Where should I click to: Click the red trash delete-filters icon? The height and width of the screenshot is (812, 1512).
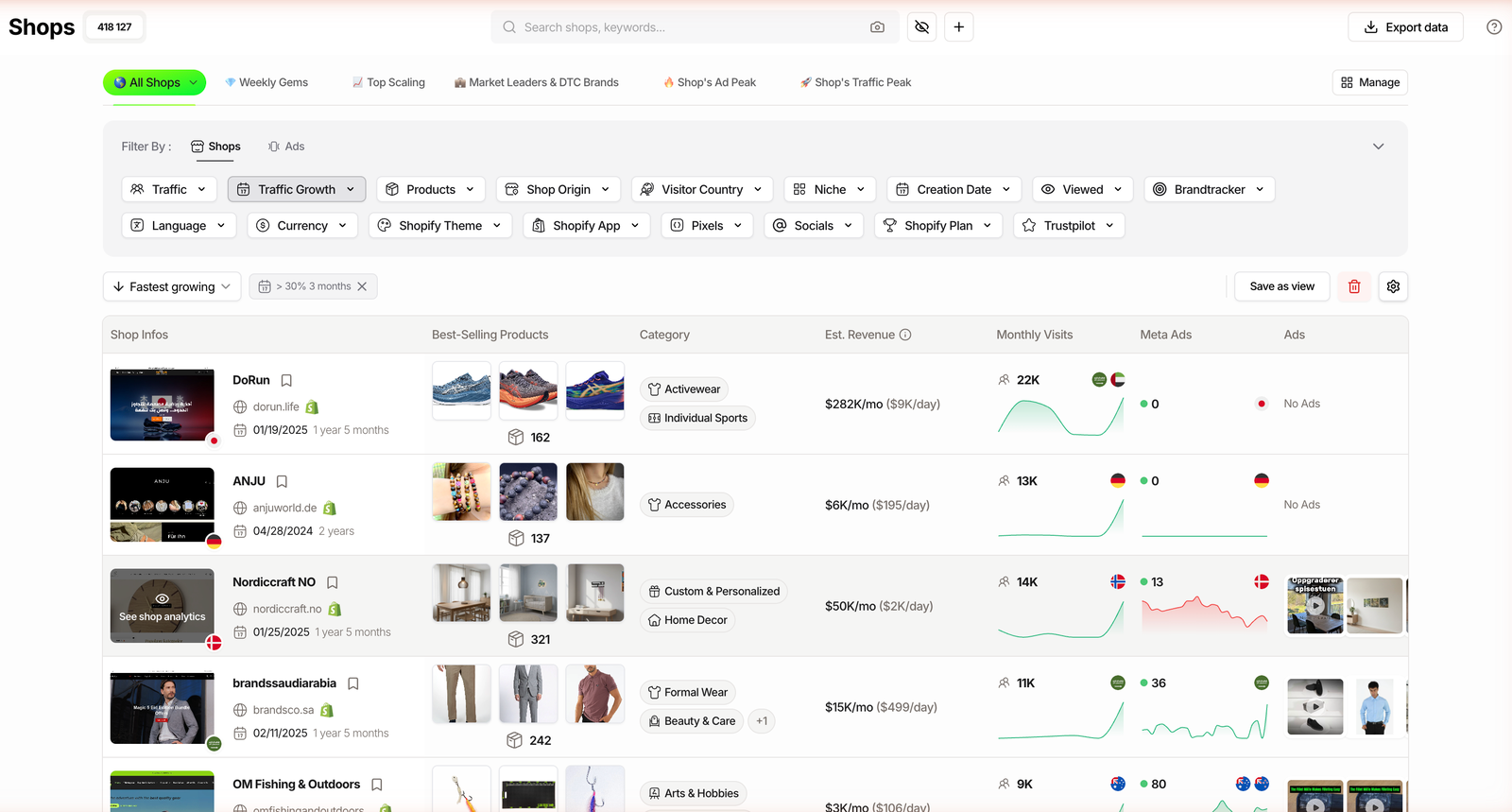tap(1354, 286)
